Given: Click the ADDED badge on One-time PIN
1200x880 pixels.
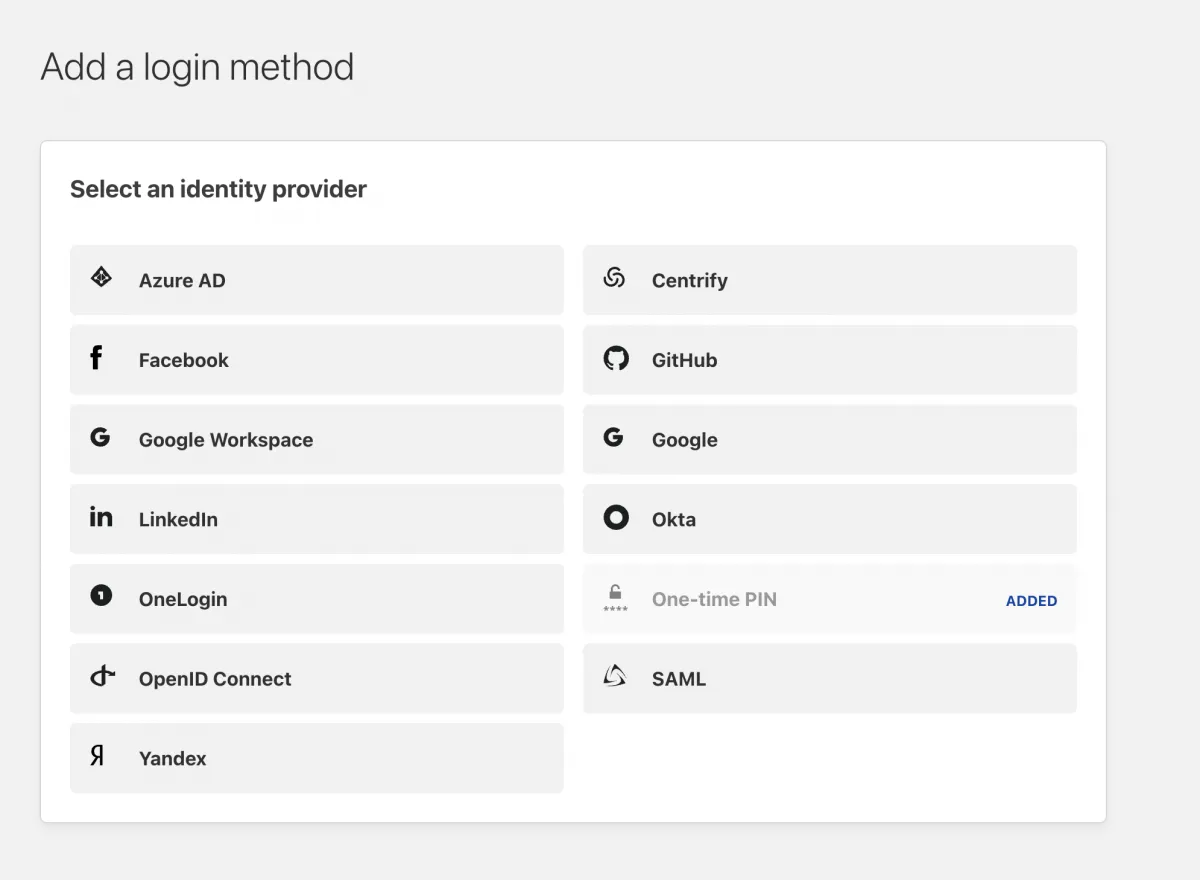Looking at the screenshot, I should tap(1031, 601).
